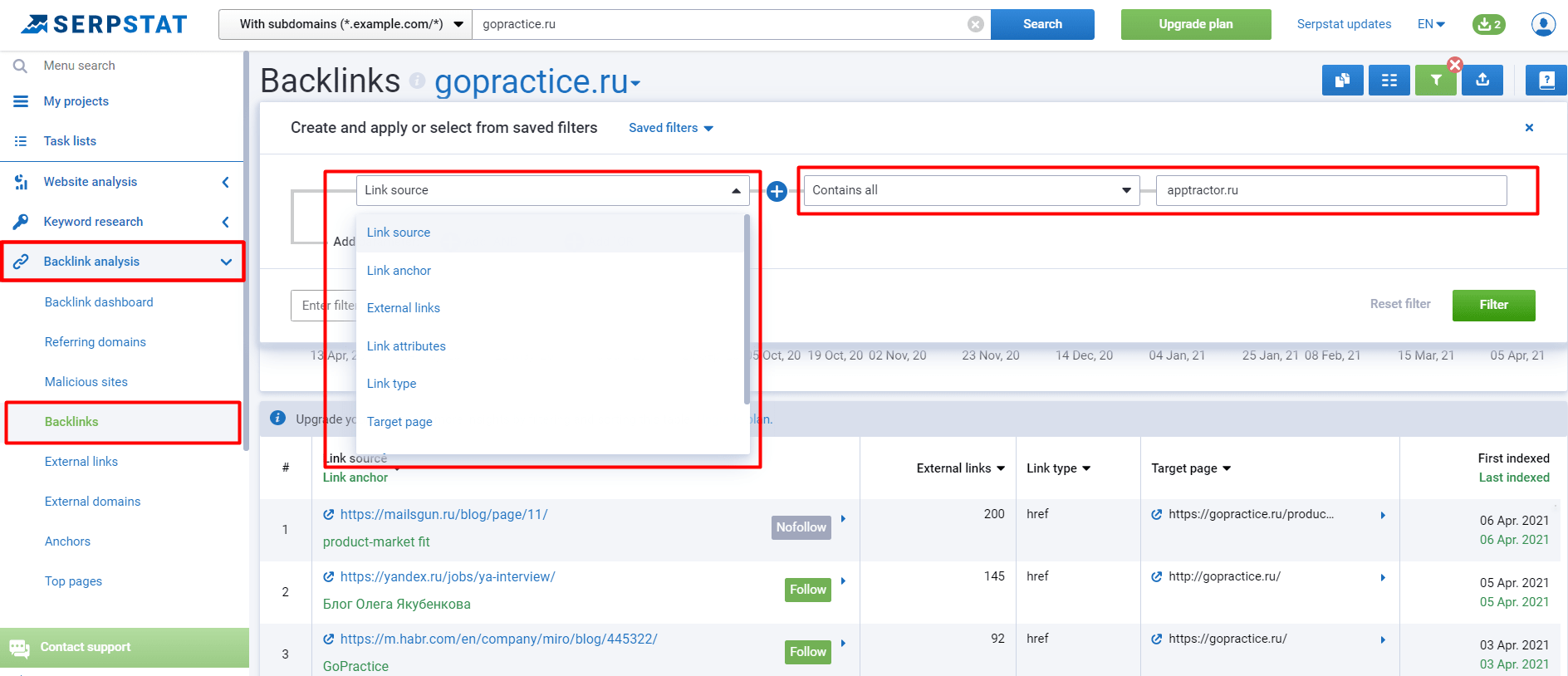Click the apptractor.ru filter value field
The image size is (1568, 676).
[x=1331, y=190]
